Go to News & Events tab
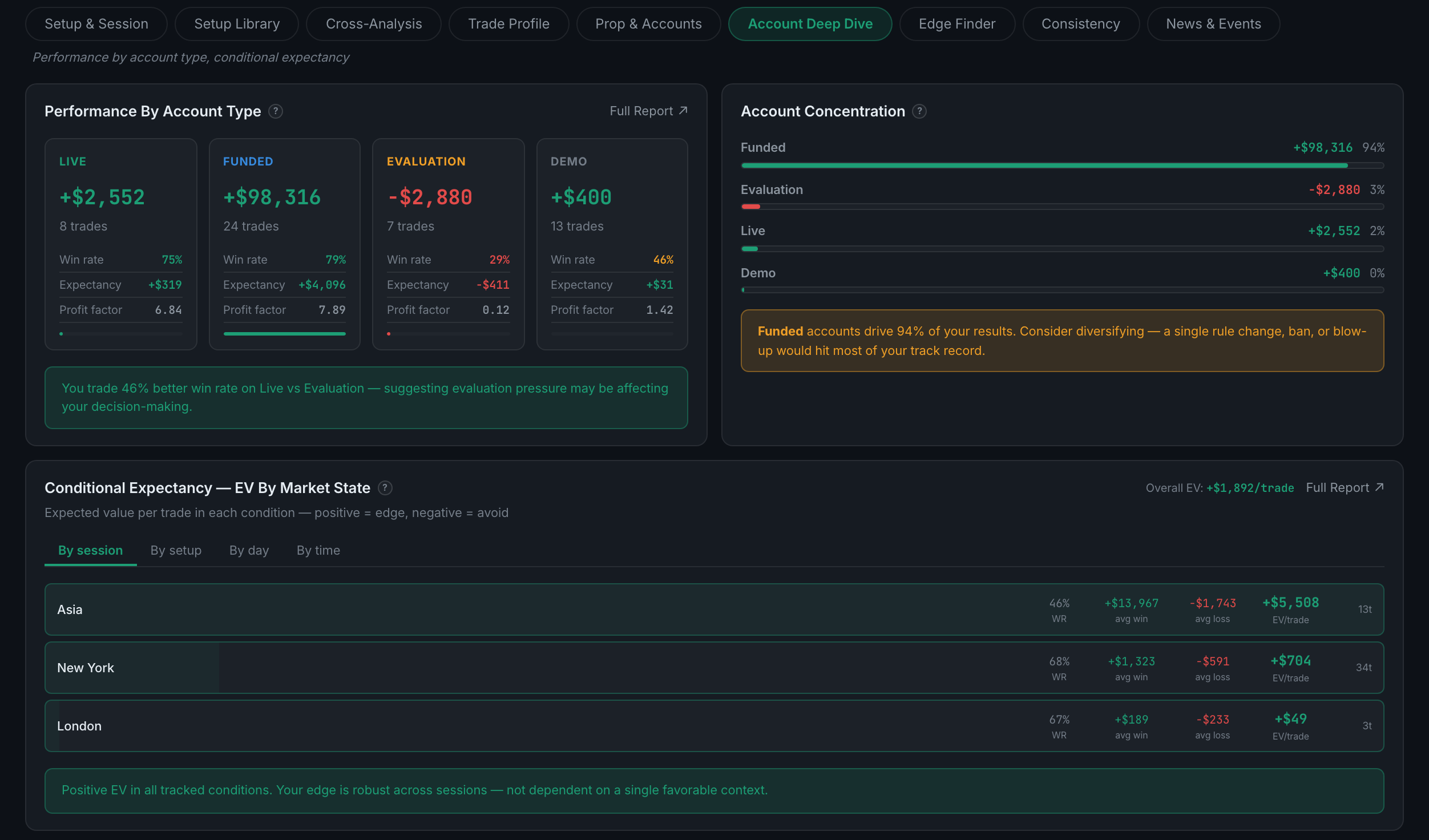The height and width of the screenshot is (840, 1429). 1214,24
